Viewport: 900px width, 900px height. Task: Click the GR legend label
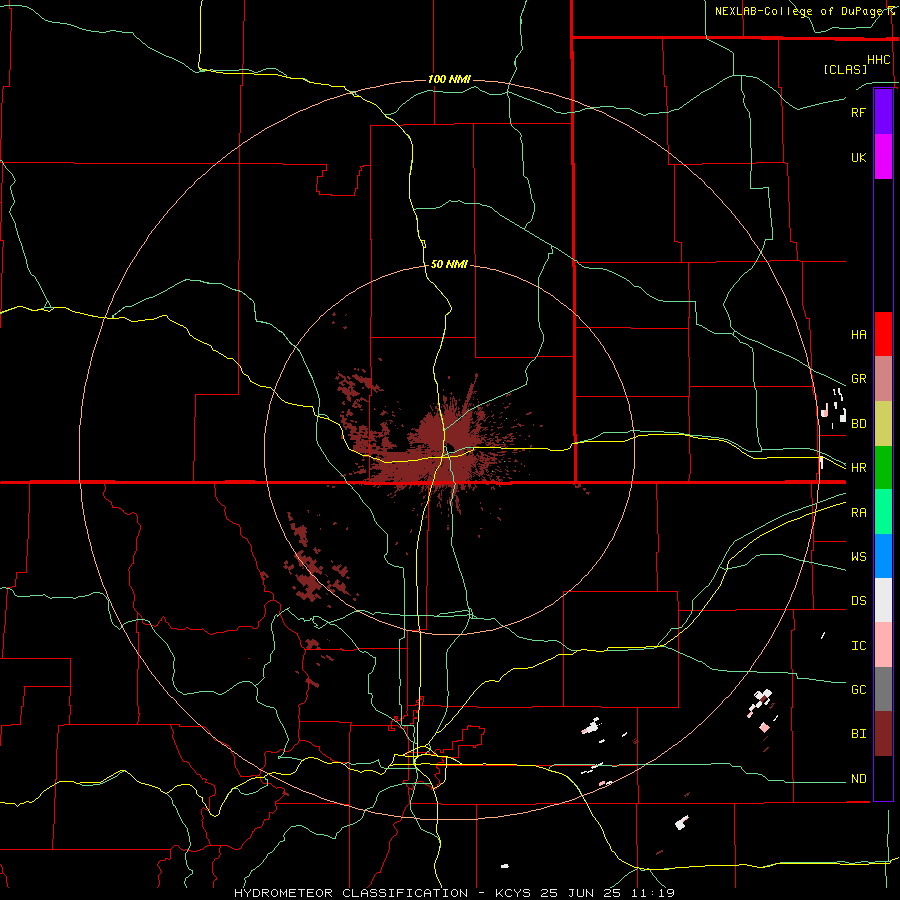pos(858,379)
